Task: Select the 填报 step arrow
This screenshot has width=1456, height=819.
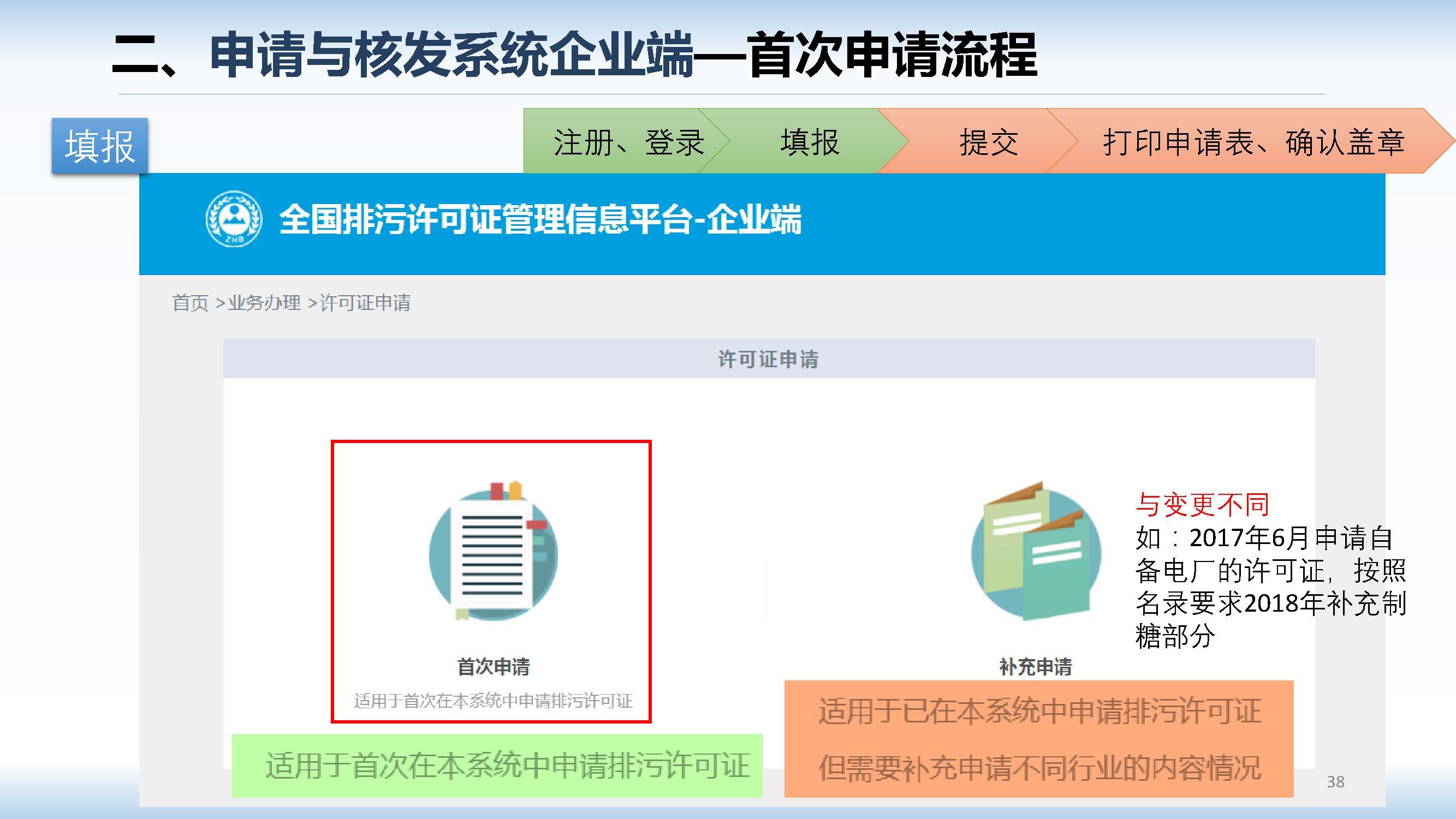Action: [x=810, y=141]
